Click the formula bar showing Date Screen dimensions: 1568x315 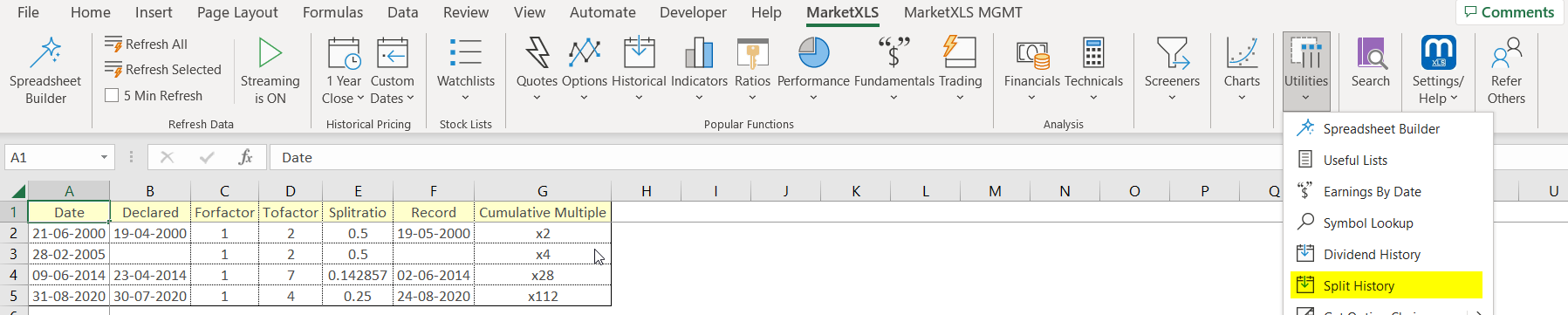coord(777,157)
